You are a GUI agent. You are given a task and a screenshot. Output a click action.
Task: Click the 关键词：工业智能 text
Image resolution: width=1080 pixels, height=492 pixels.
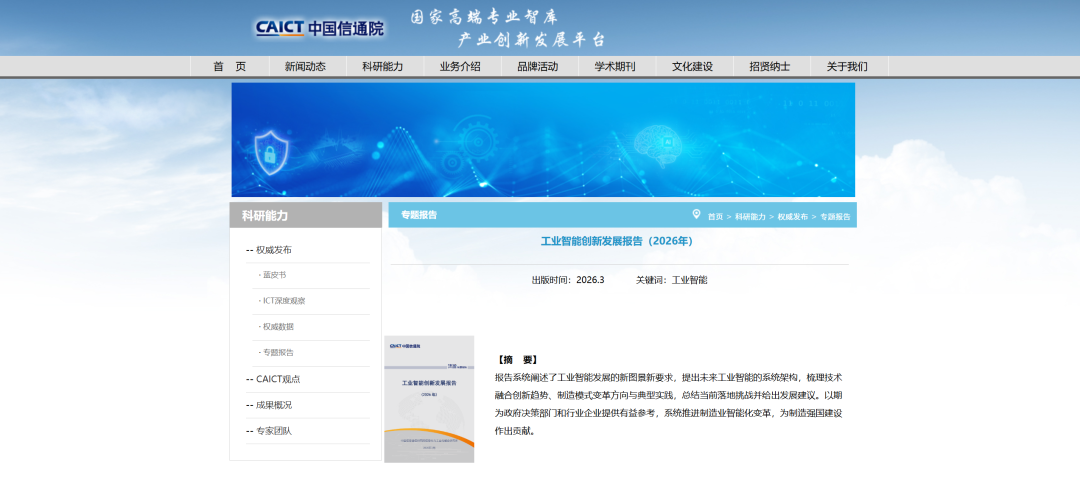(672, 280)
